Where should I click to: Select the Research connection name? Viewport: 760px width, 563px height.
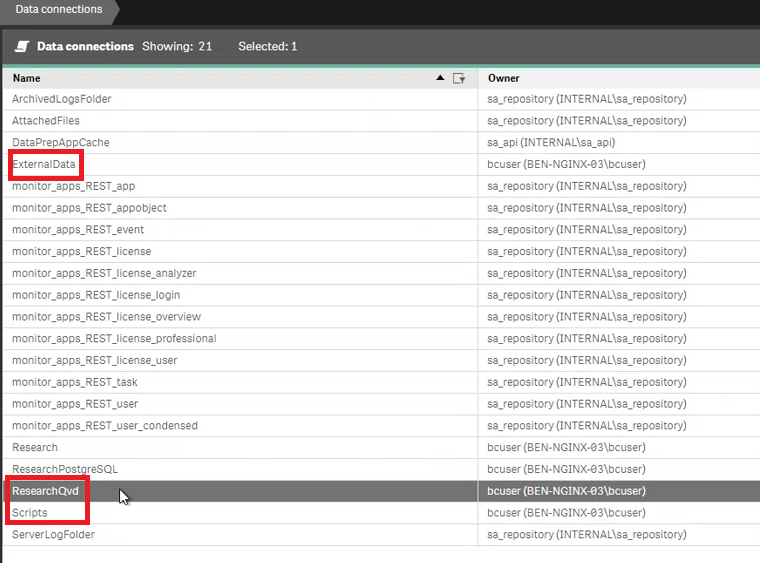pyautogui.click(x=35, y=447)
